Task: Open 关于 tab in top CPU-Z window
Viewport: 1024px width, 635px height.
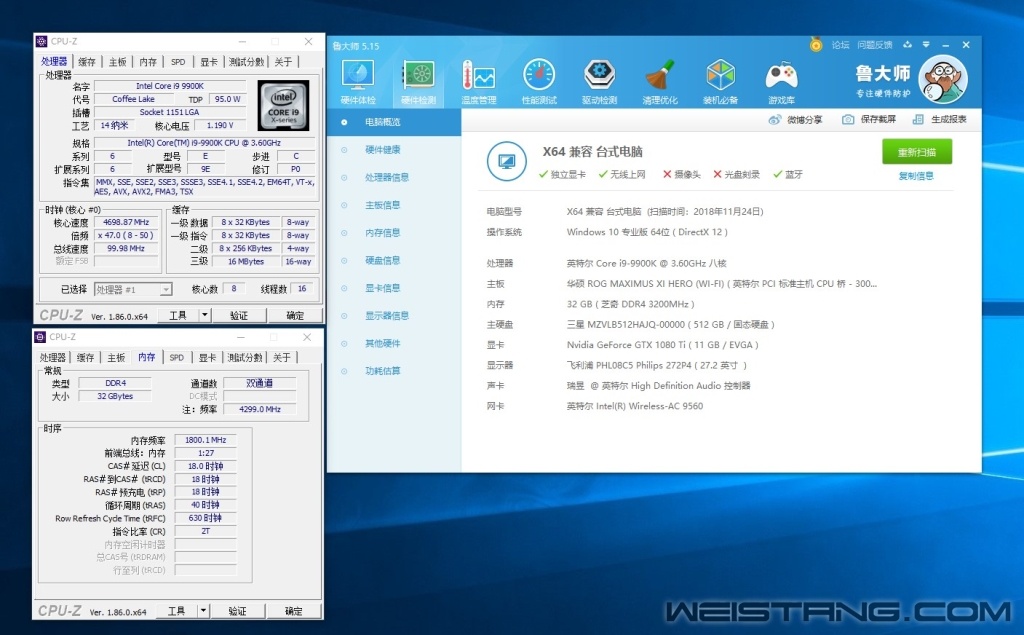Action: point(283,62)
